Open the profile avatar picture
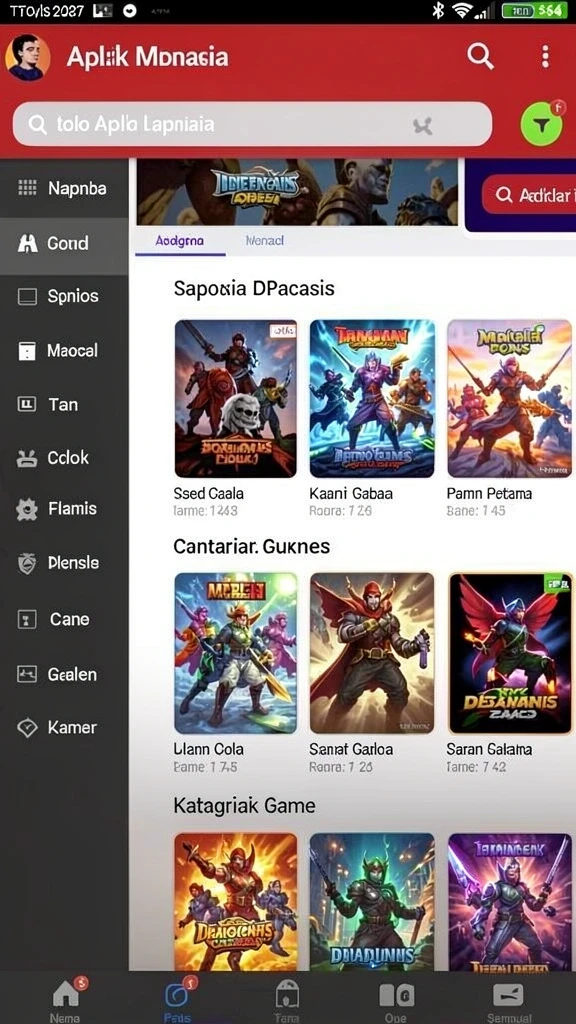576x1024 pixels. tap(27, 57)
